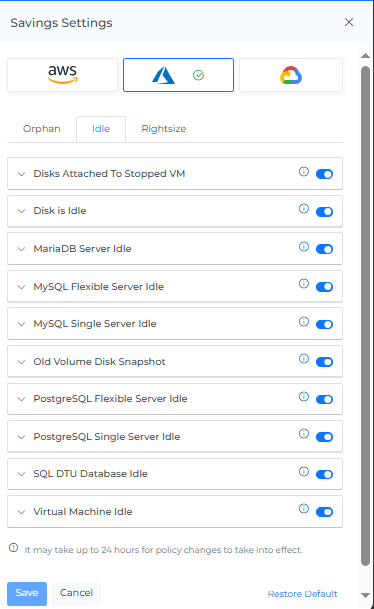The image size is (374, 609).
Task: Switch to the Orphan tab
Action: pyautogui.click(x=42, y=129)
